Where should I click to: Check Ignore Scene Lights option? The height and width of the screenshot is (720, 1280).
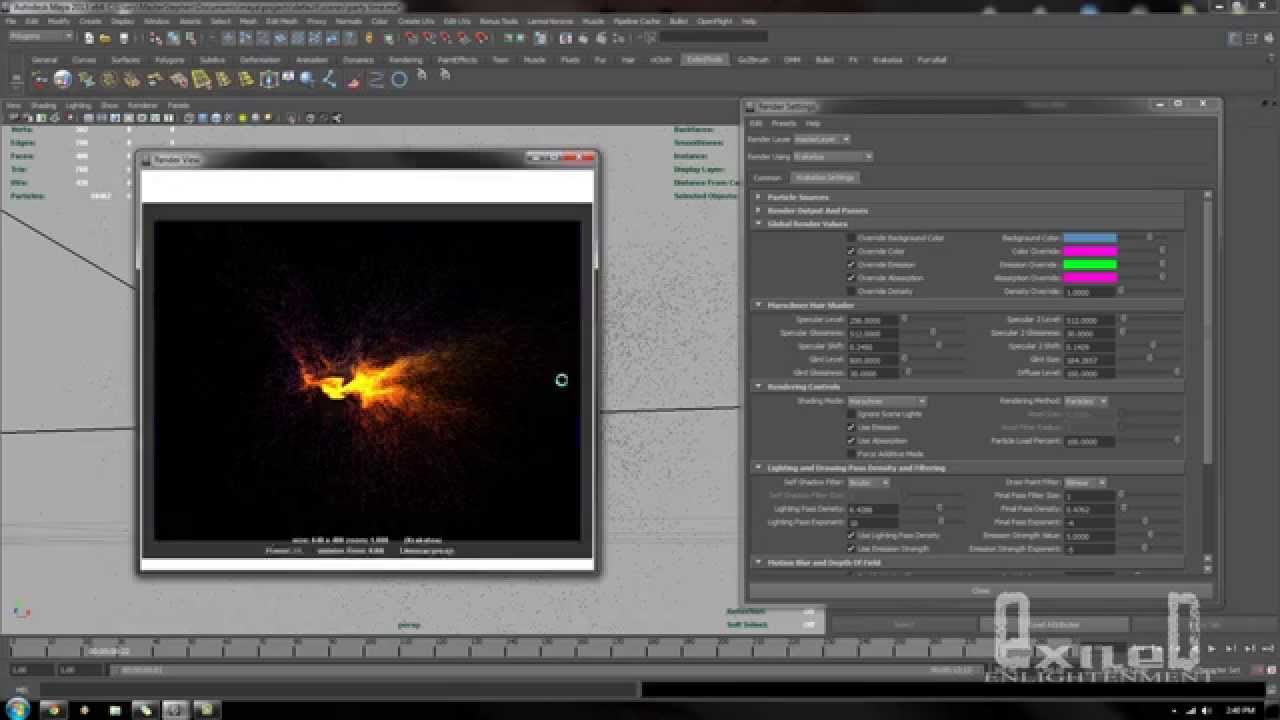coord(851,414)
